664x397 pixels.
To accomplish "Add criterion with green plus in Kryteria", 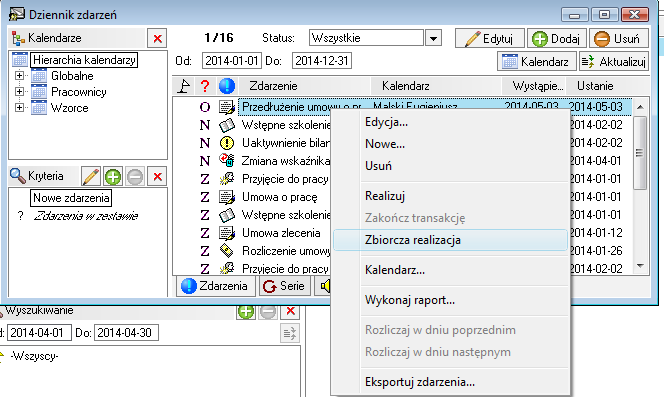I will point(113,177).
